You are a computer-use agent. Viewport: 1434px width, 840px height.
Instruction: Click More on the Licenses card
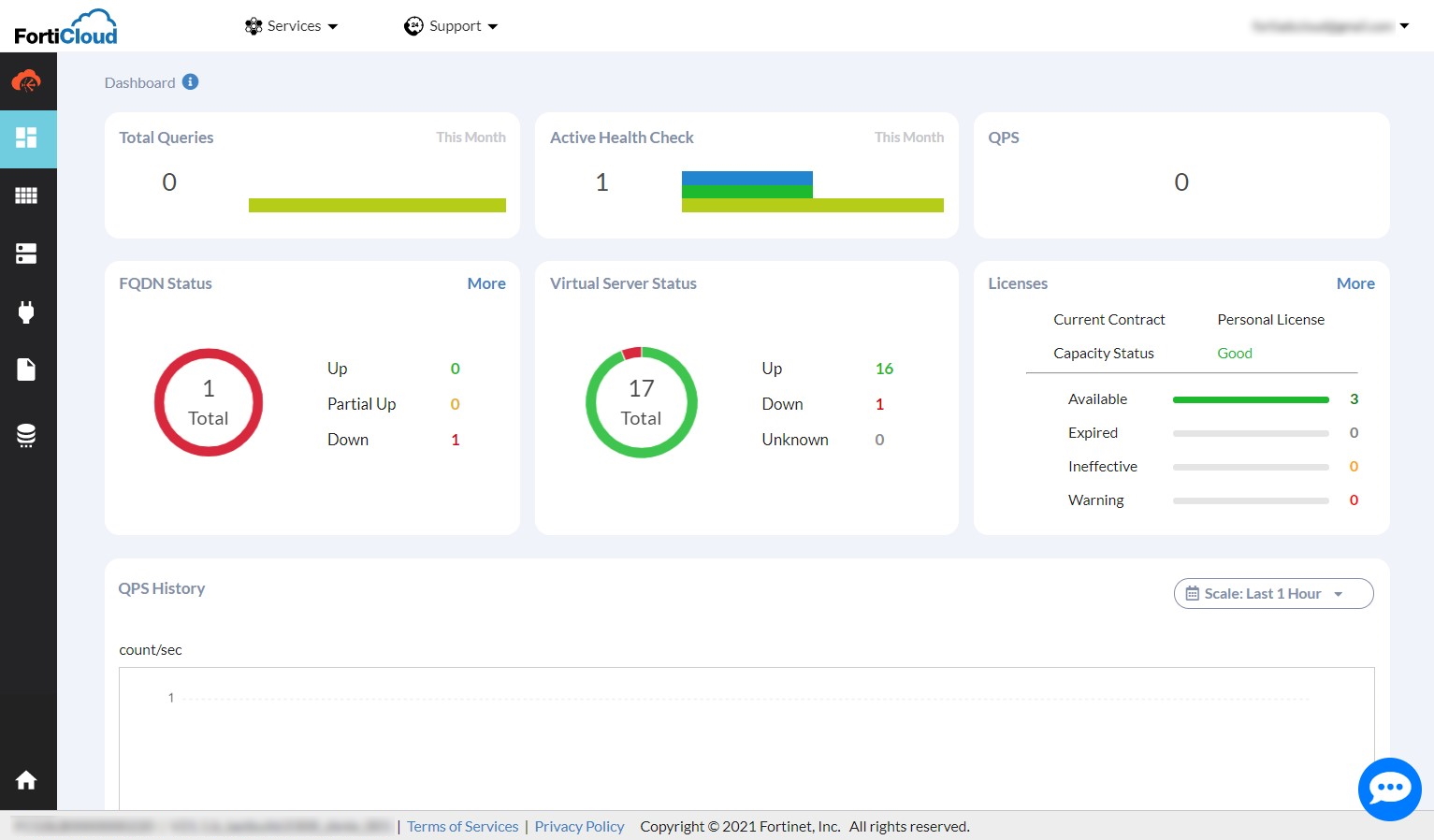1355,283
